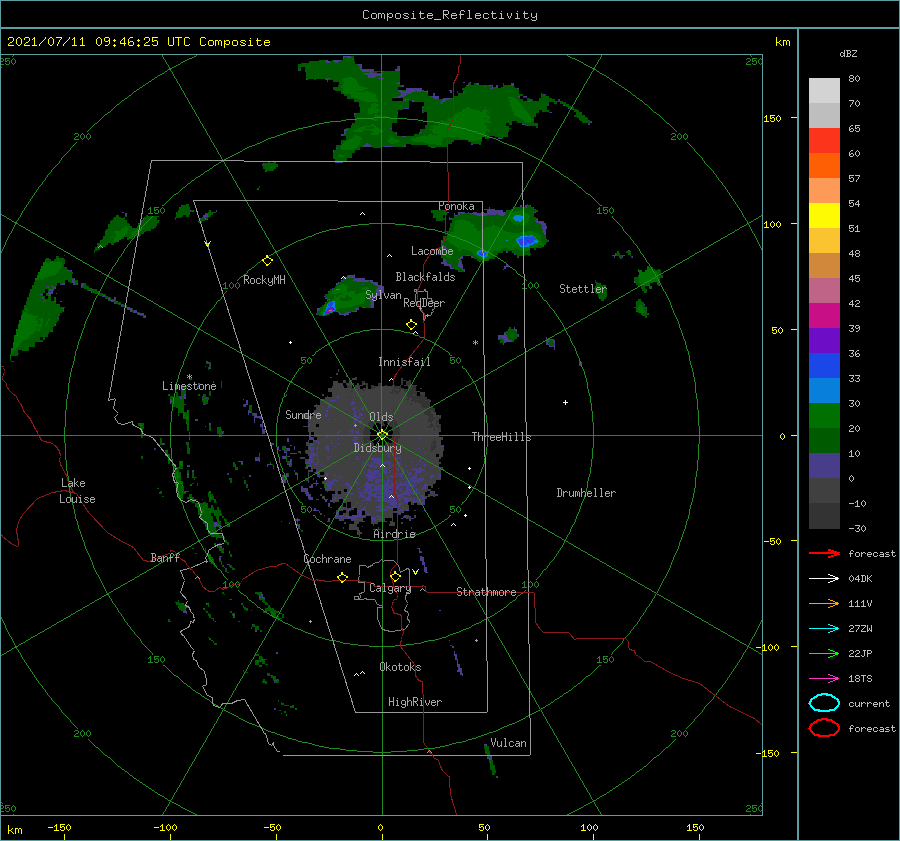Click the -150 label on bottom km axis
The image size is (900, 841).
click(59, 827)
